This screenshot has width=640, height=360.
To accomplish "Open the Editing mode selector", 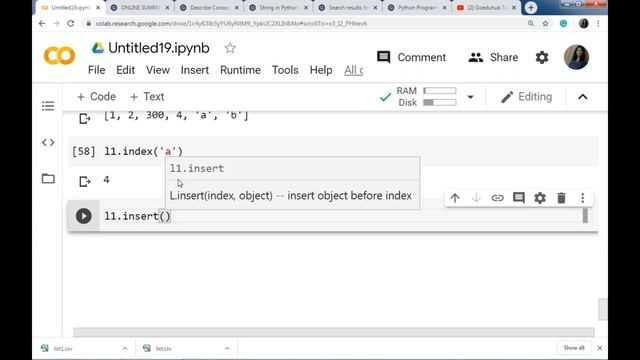I will 527,97.
